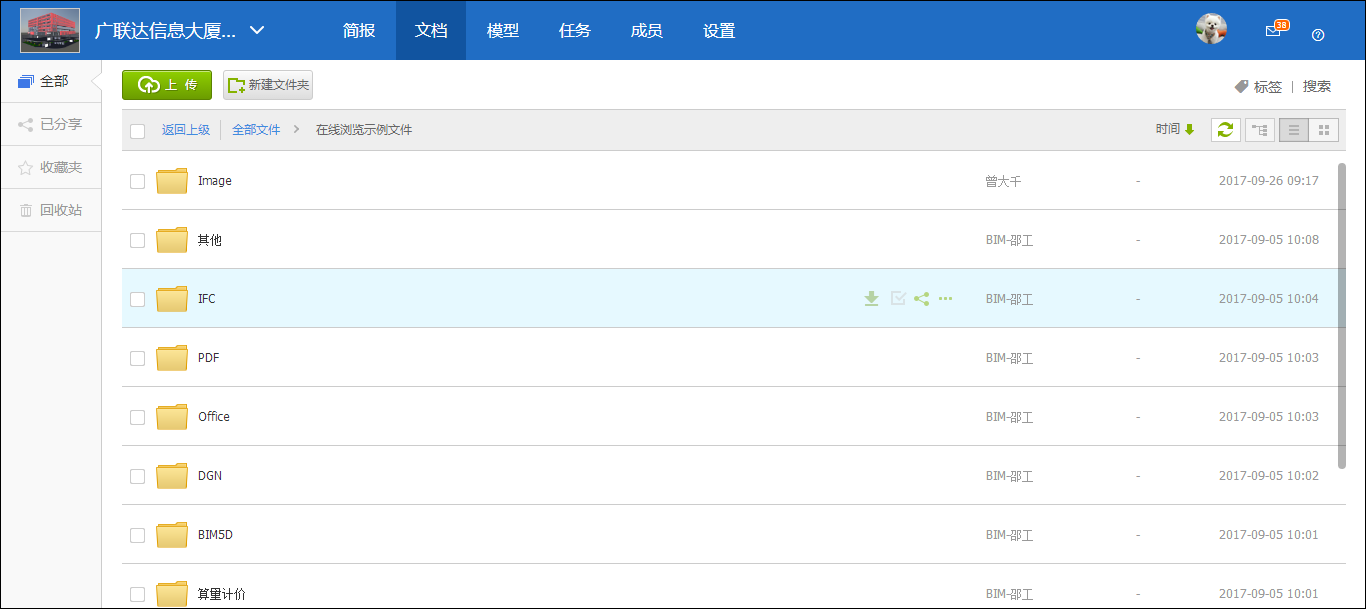The width and height of the screenshot is (1366, 609).
Task: Tick the checkbox for the Image folder
Action: pos(138,181)
